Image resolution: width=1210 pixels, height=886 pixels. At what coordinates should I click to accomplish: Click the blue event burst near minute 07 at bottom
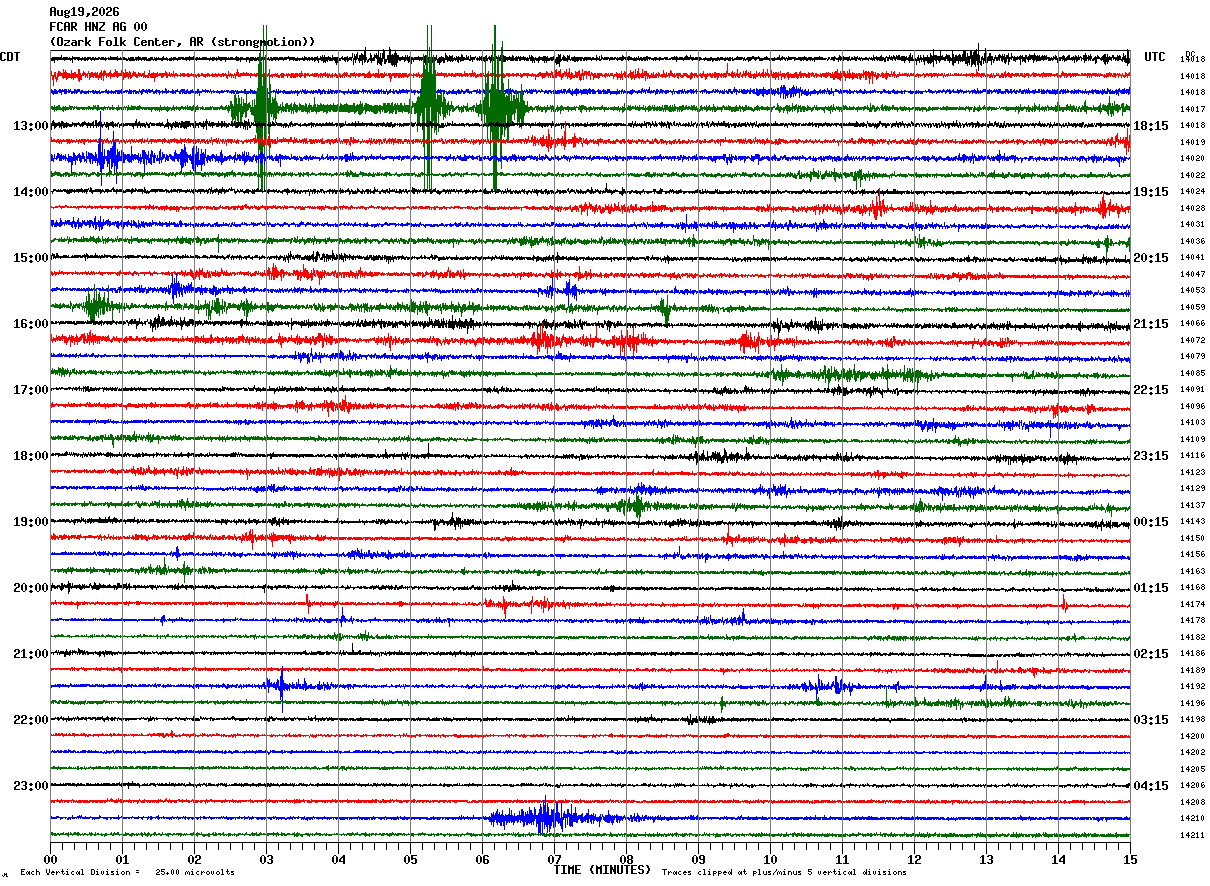[548, 818]
